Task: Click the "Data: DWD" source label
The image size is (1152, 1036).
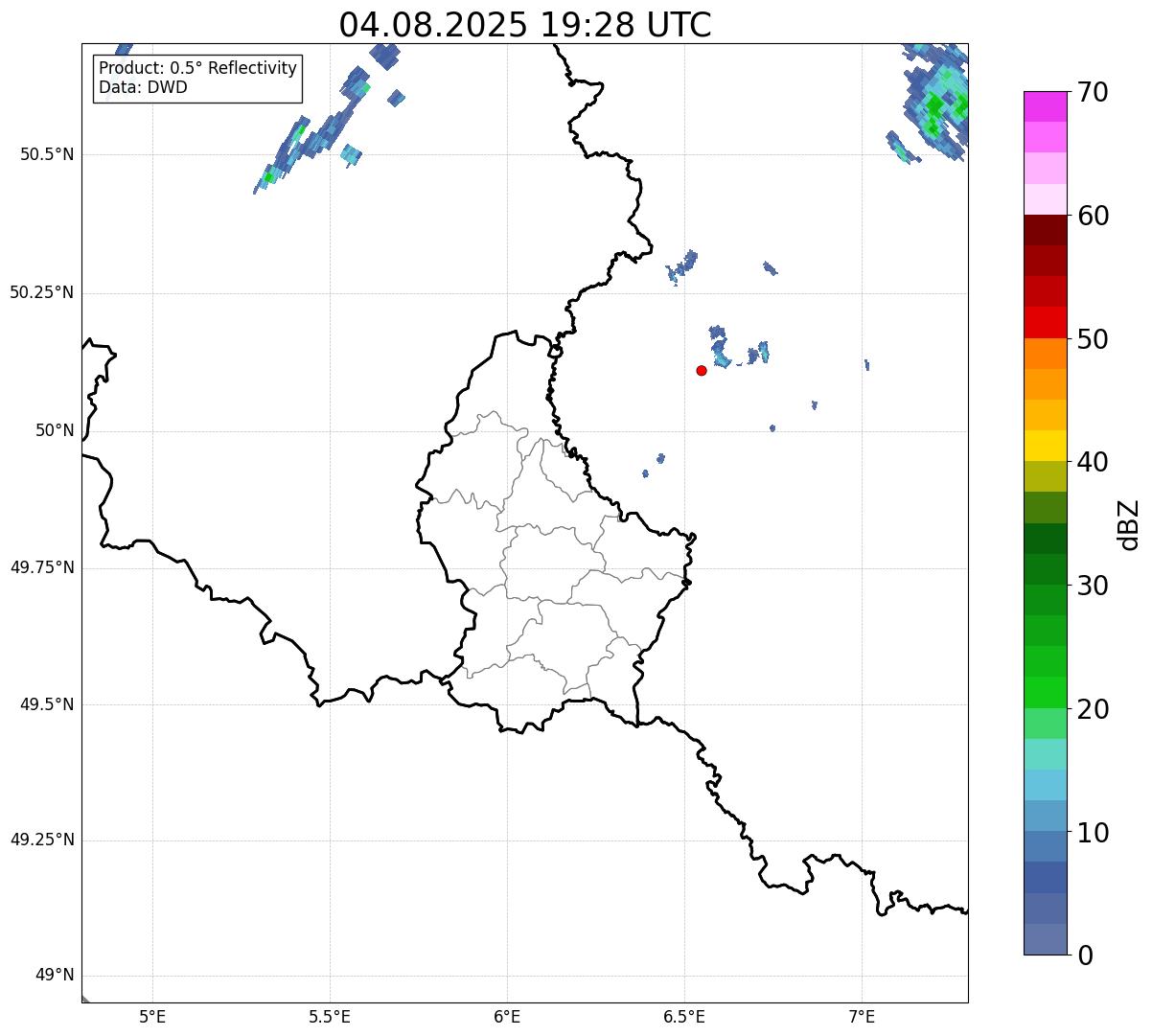Action: [143, 87]
